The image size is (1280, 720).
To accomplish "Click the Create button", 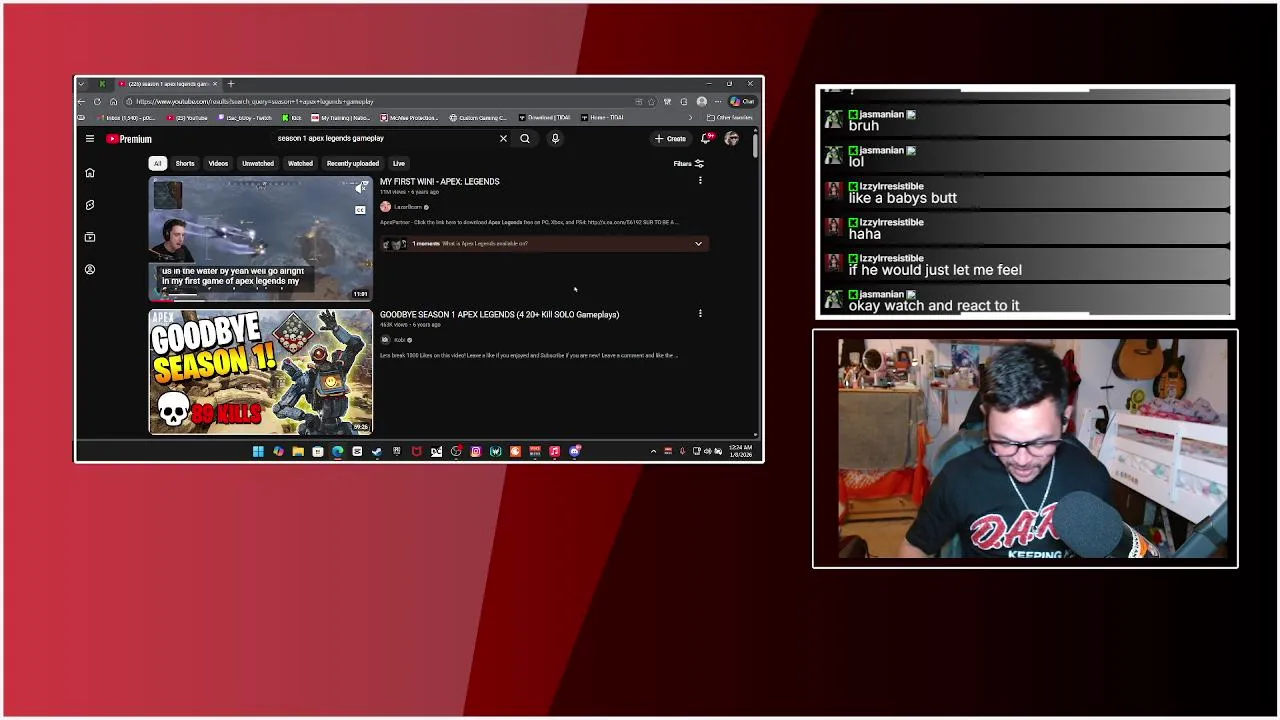I will pyautogui.click(x=670, y=139).
